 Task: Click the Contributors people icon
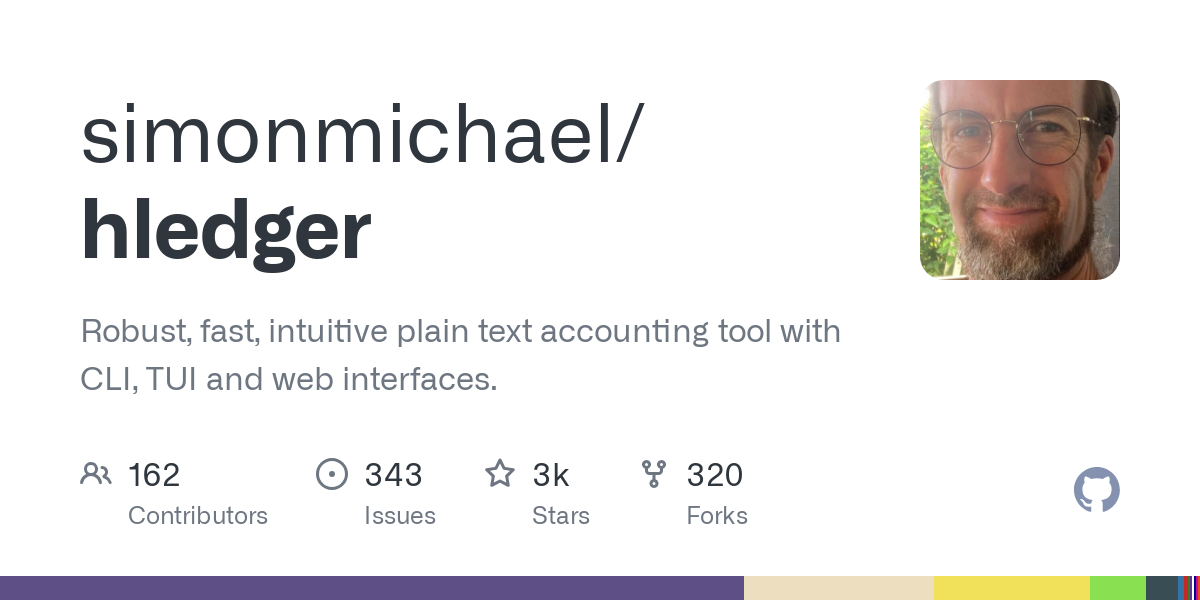coord(96,474)
